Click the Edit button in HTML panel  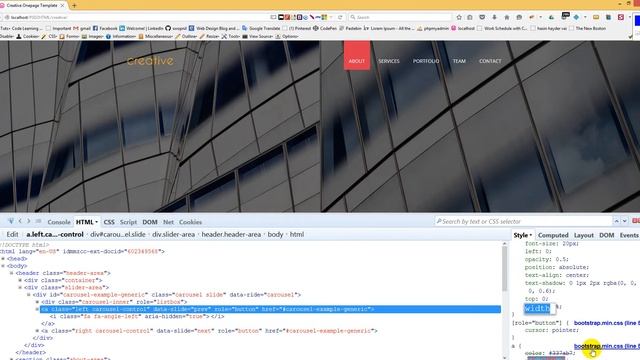click(x=12, y=234)
